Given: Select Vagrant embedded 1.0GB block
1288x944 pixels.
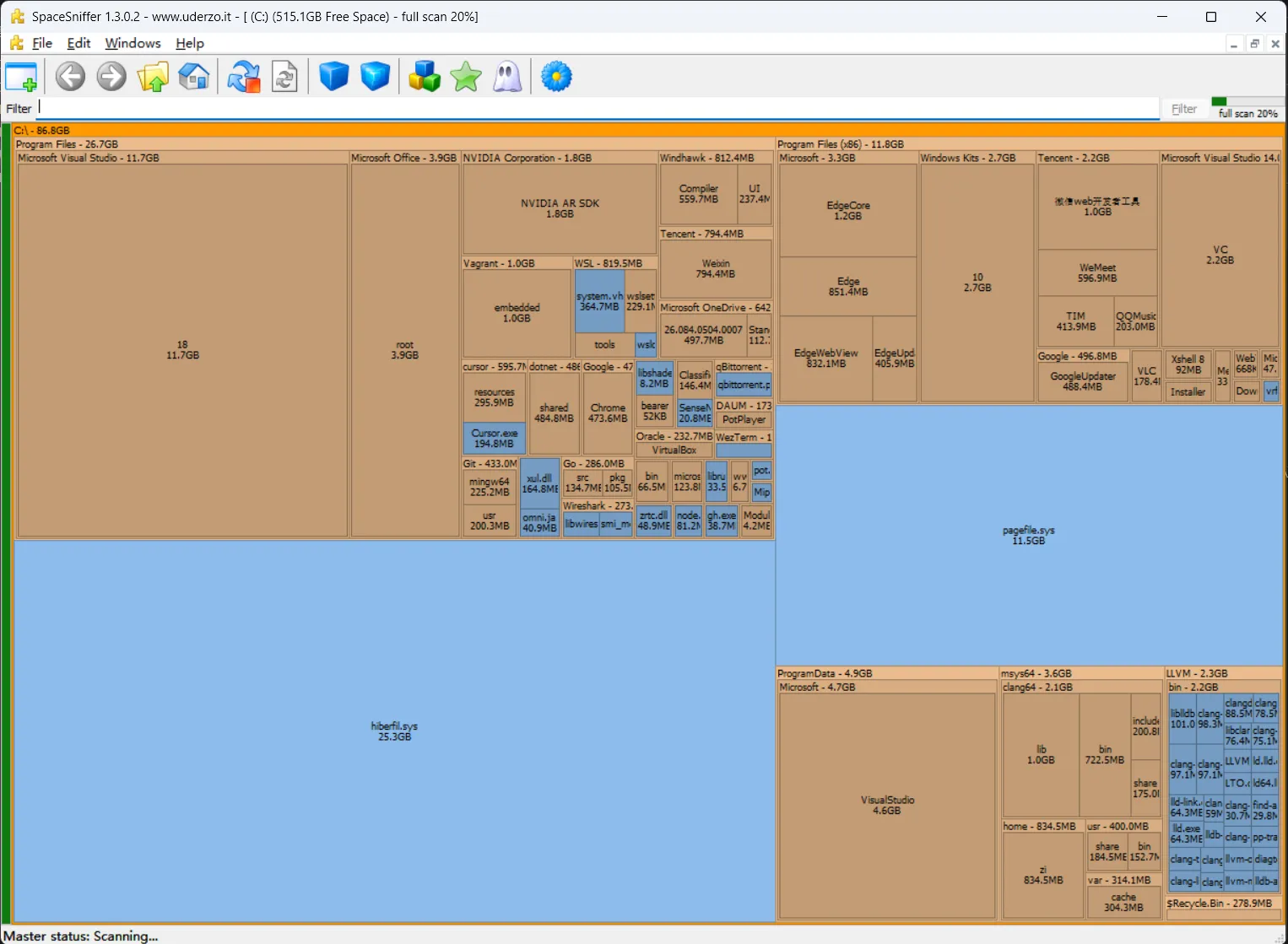Looking at the screenshot, I should [x=517, y=313].
